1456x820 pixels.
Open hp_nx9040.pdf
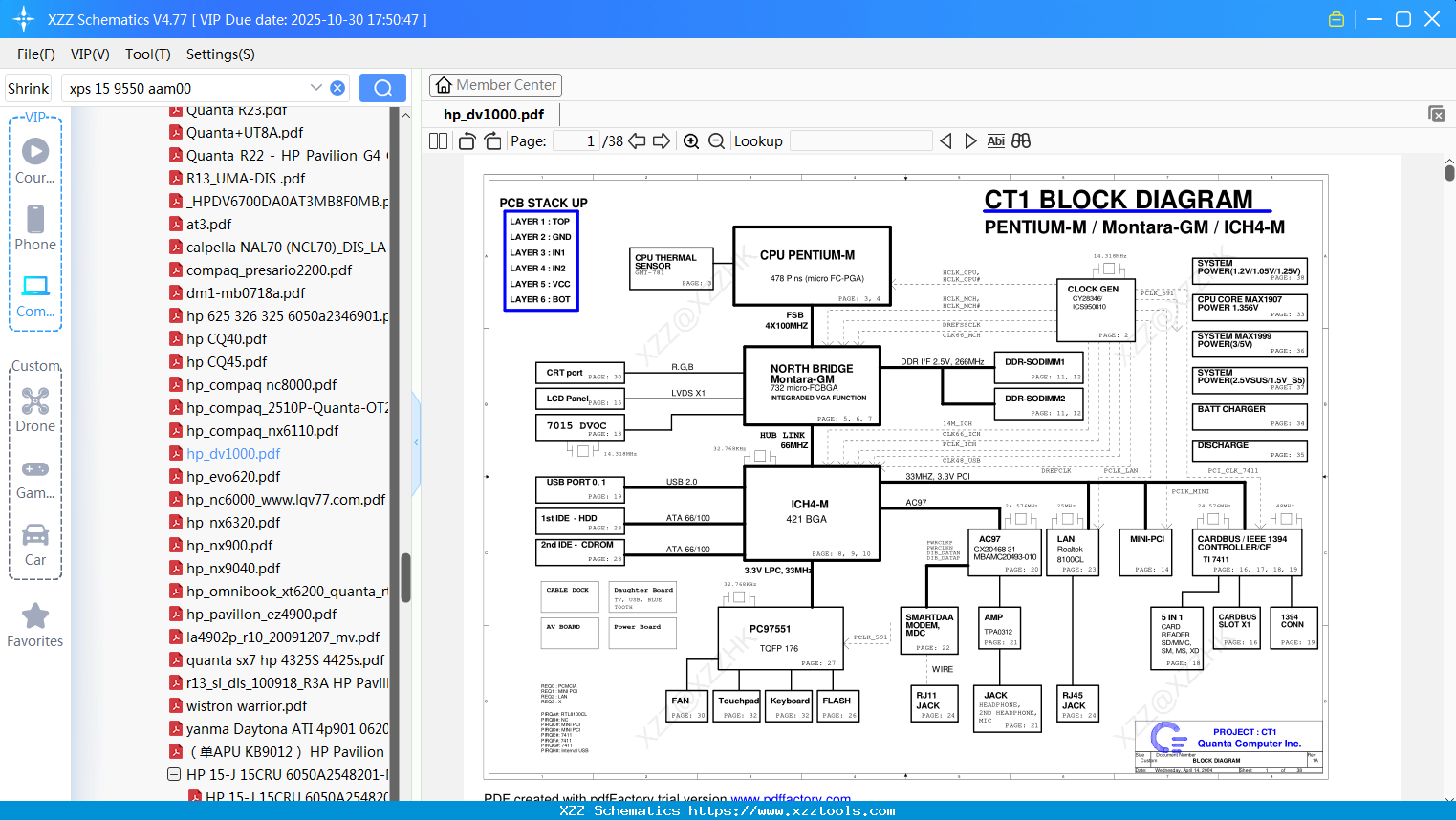(x=233, y=569)
